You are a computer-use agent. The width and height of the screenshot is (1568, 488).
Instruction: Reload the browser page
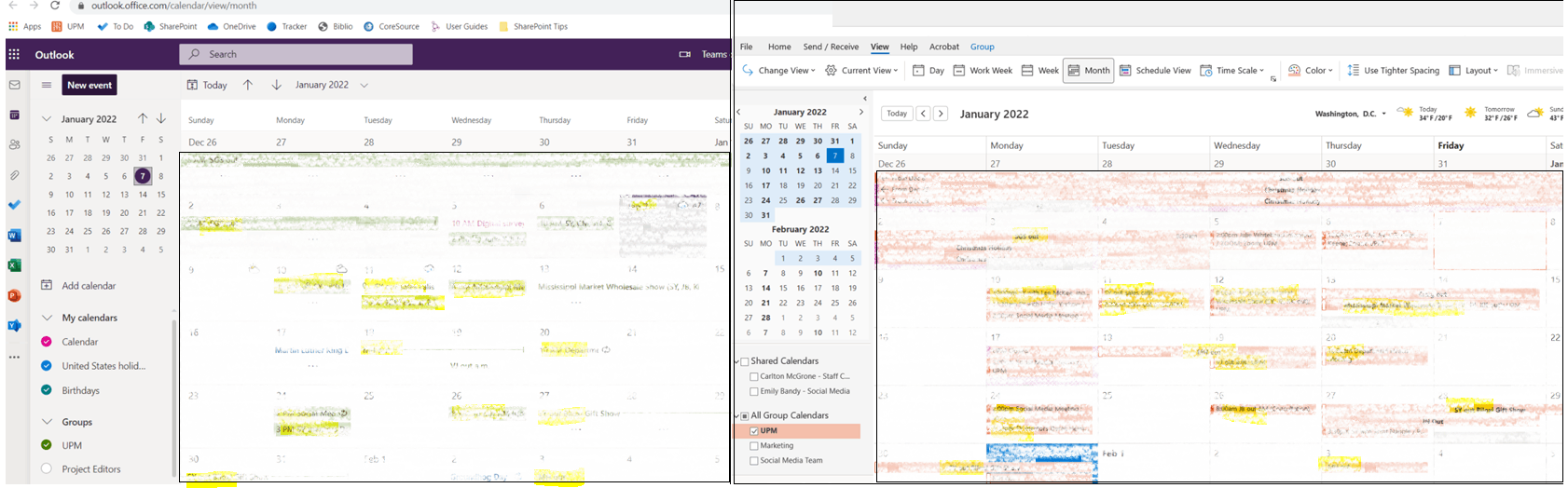55,6
